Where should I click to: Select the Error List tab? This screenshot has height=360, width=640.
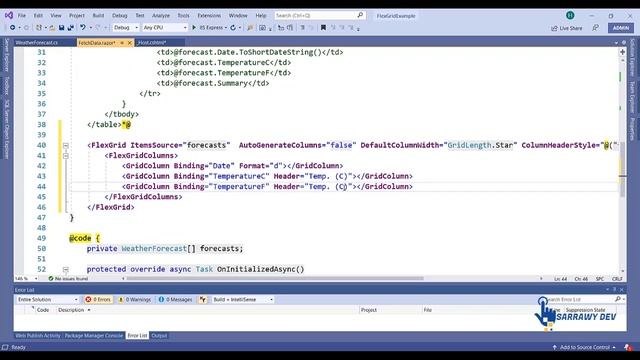pos(138,336)
